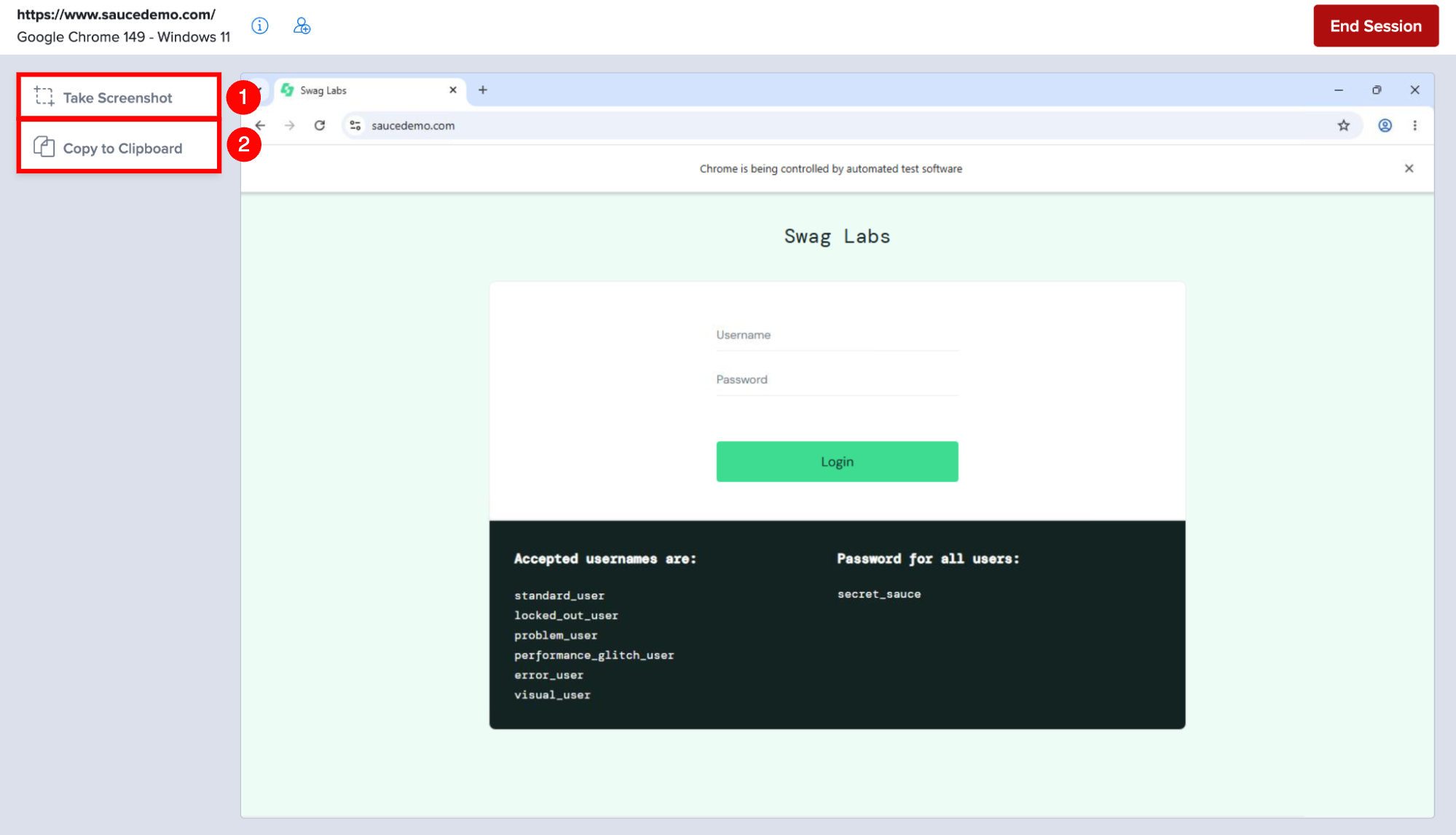This screenshot has height=835, width=1456.
Task: Click the text error_user
Action: coord(548,675)
